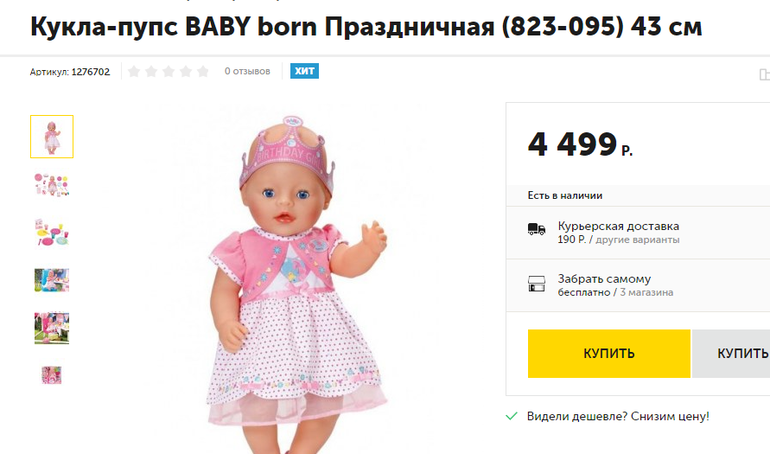Open the last packaging box thumbnail
The image size is (770, 454).
click(52, 375)
